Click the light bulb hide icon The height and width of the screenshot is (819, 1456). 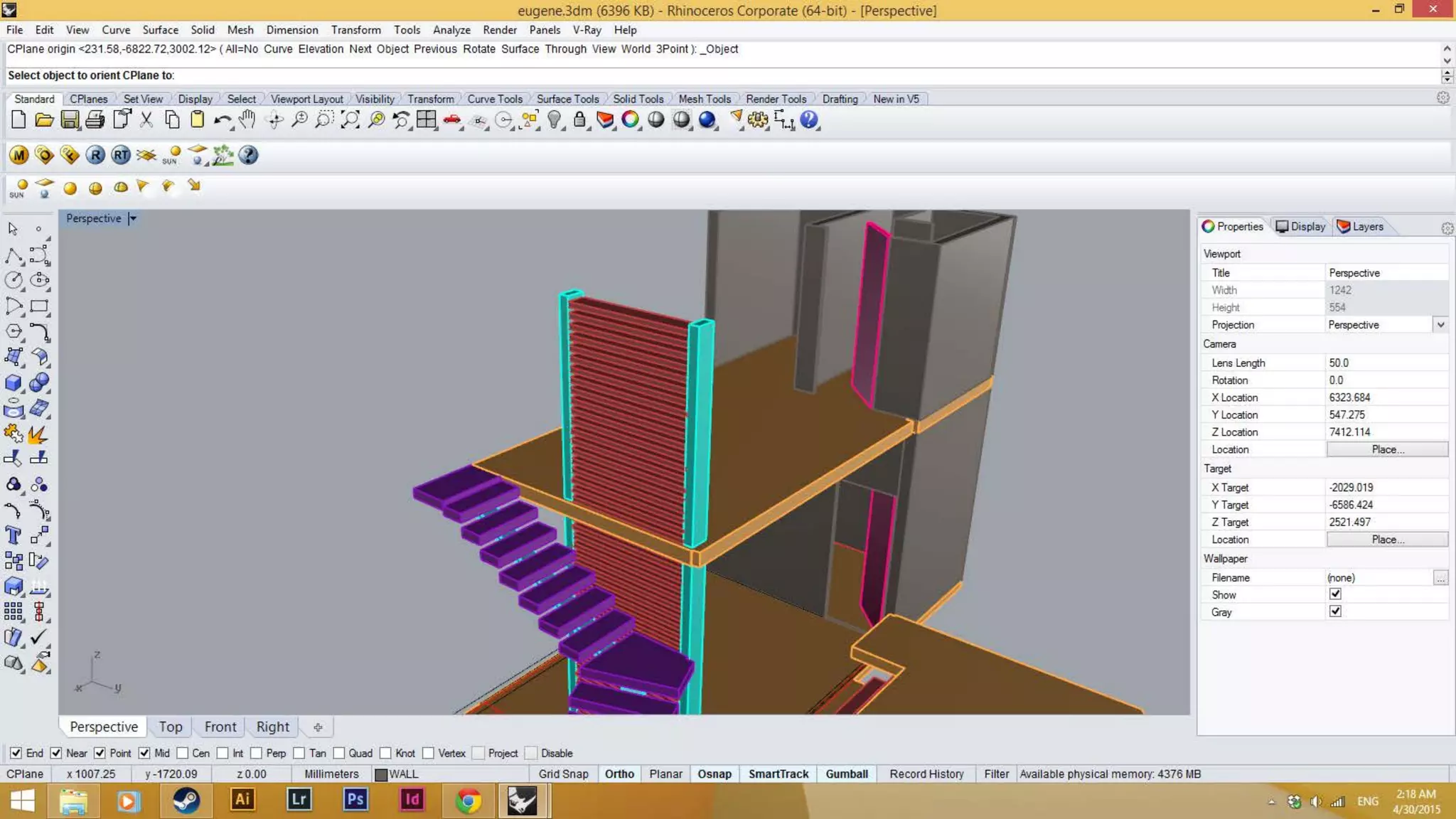click(554, 119)
